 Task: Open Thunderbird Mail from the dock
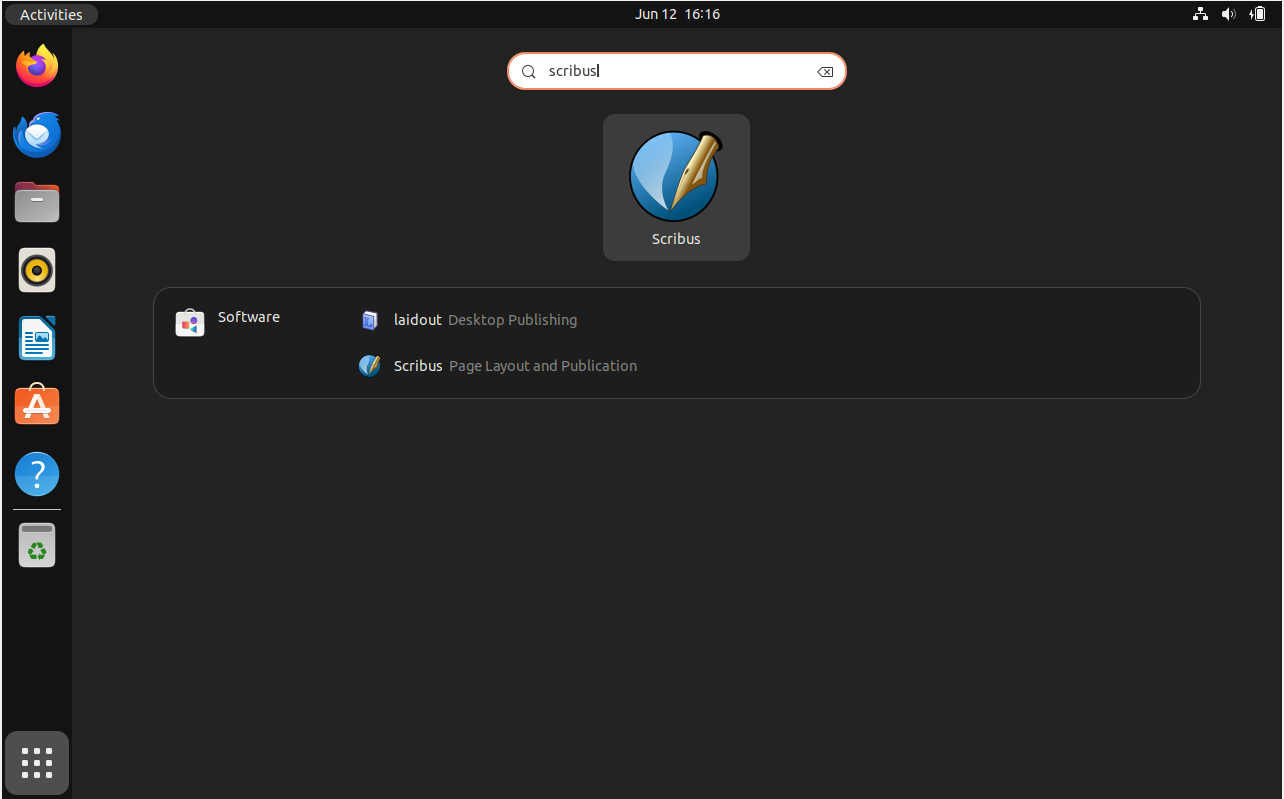[37, 134]
